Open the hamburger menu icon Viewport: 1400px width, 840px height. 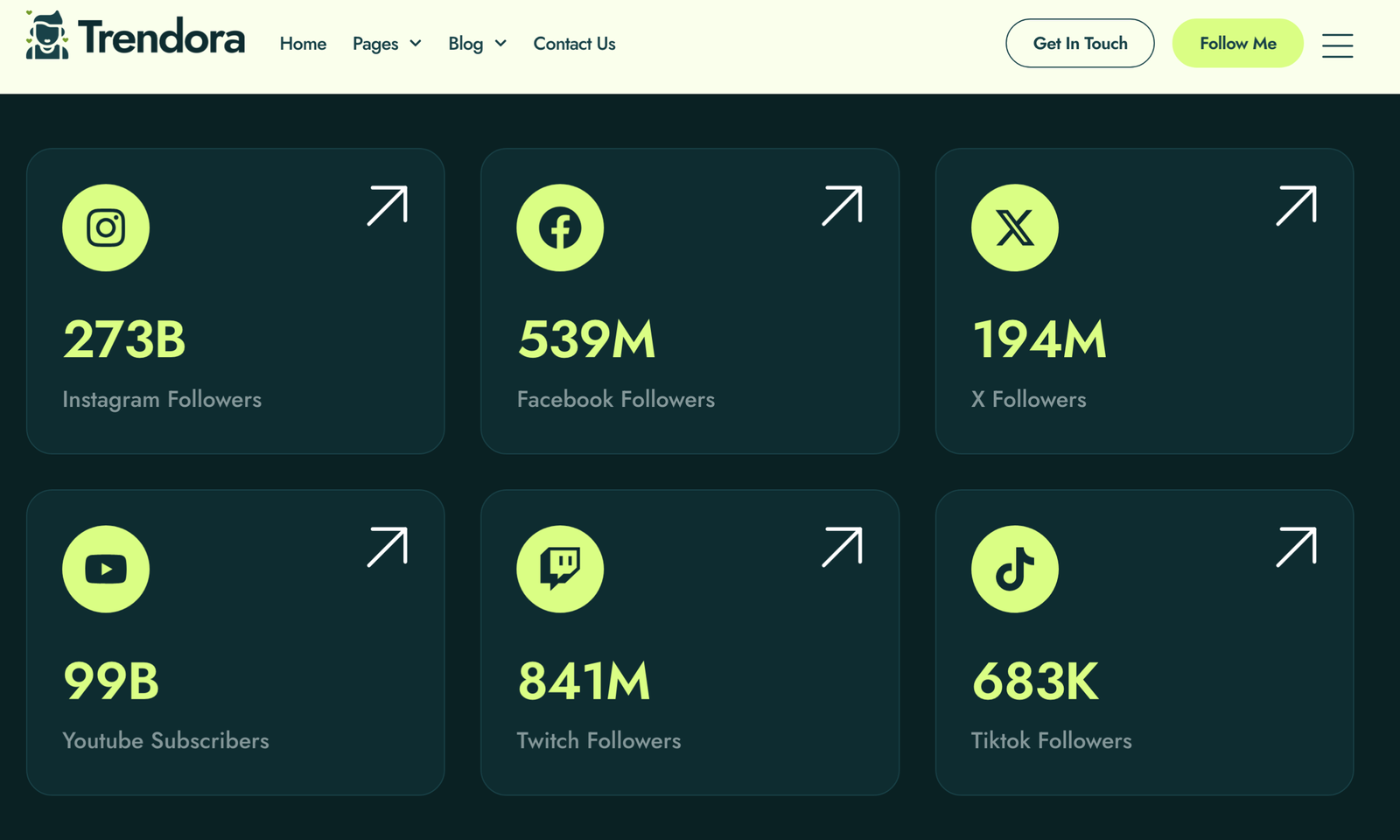click(1337, 45)
